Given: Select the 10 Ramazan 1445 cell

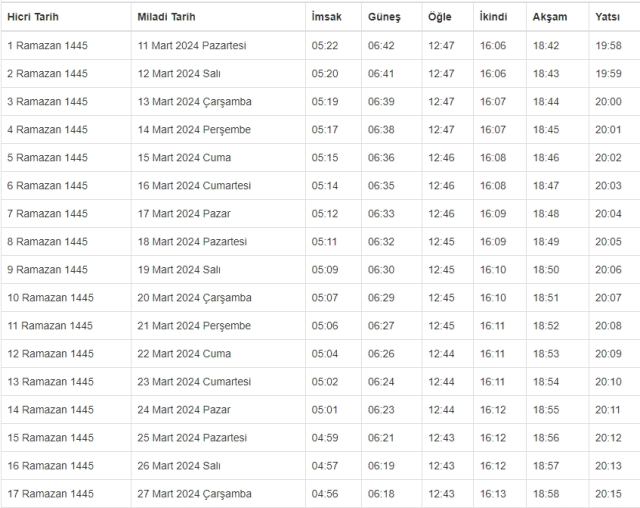Looking at the screenshot, I should pyautogui.click(x=50, y=298).
